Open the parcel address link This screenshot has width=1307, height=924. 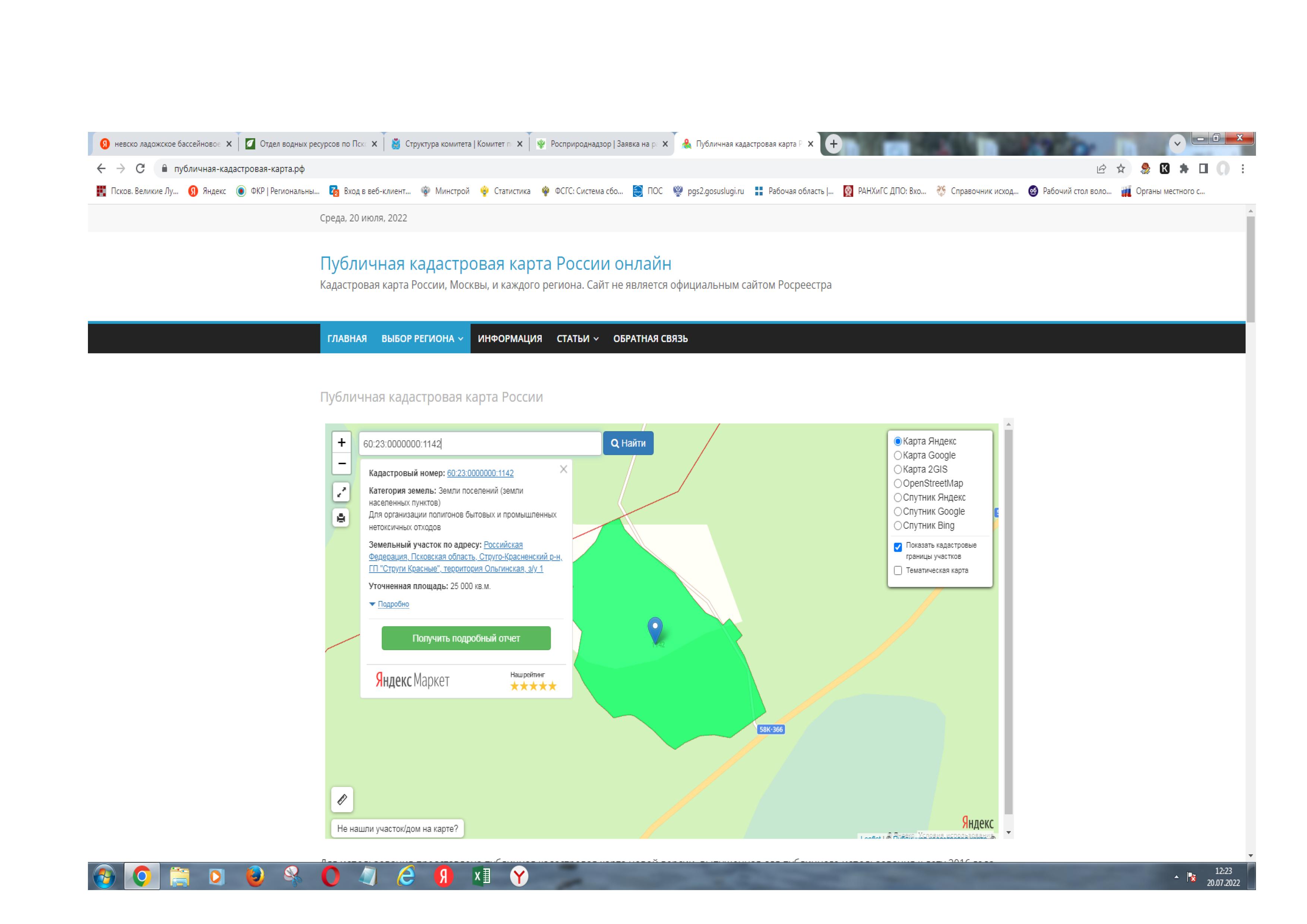coord(465,557)
